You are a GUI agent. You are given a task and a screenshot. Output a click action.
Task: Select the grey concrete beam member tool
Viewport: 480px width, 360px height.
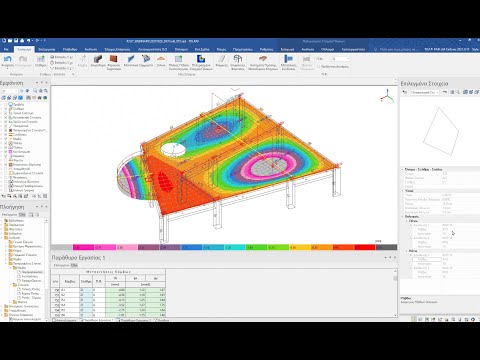tap(98, 61)
